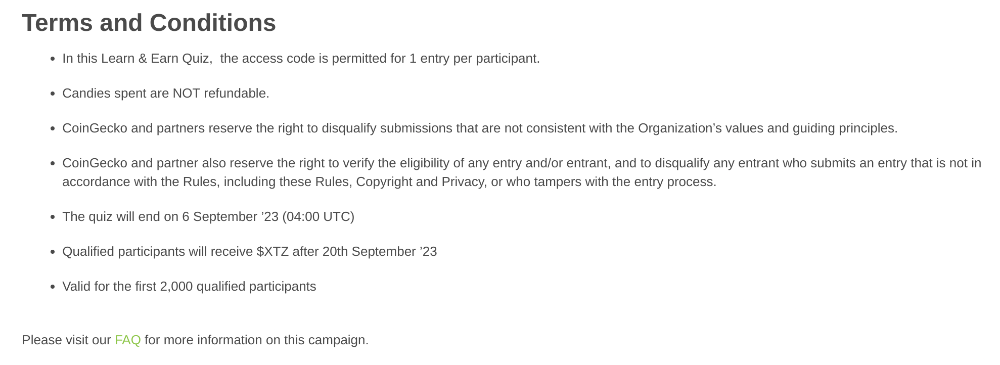Viewport: 1000px width, 365px height.
Task: Click the eligibility verification rule first line
Action: 522,163
